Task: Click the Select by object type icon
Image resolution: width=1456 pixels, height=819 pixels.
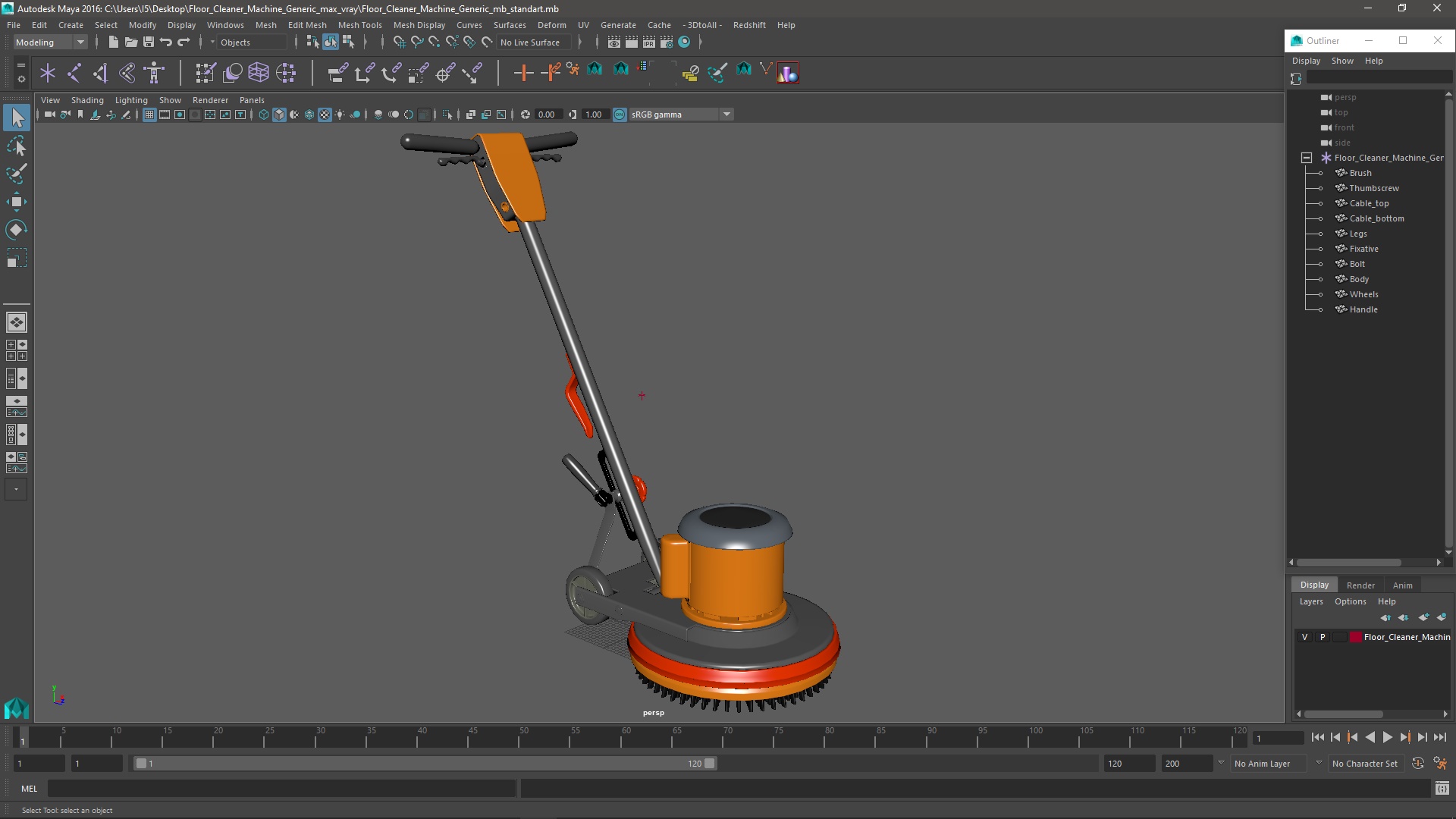Action: 331,42
